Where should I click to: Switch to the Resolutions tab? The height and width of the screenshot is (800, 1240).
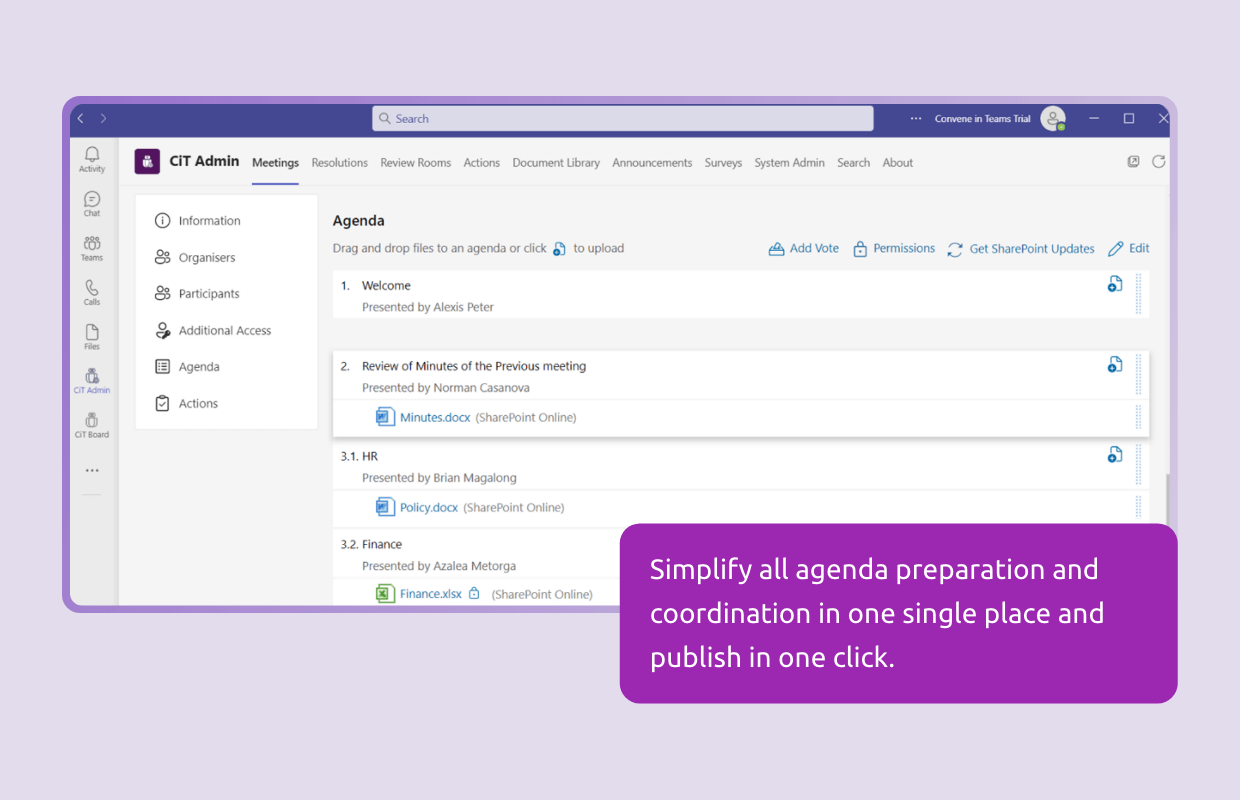(339, 163)
